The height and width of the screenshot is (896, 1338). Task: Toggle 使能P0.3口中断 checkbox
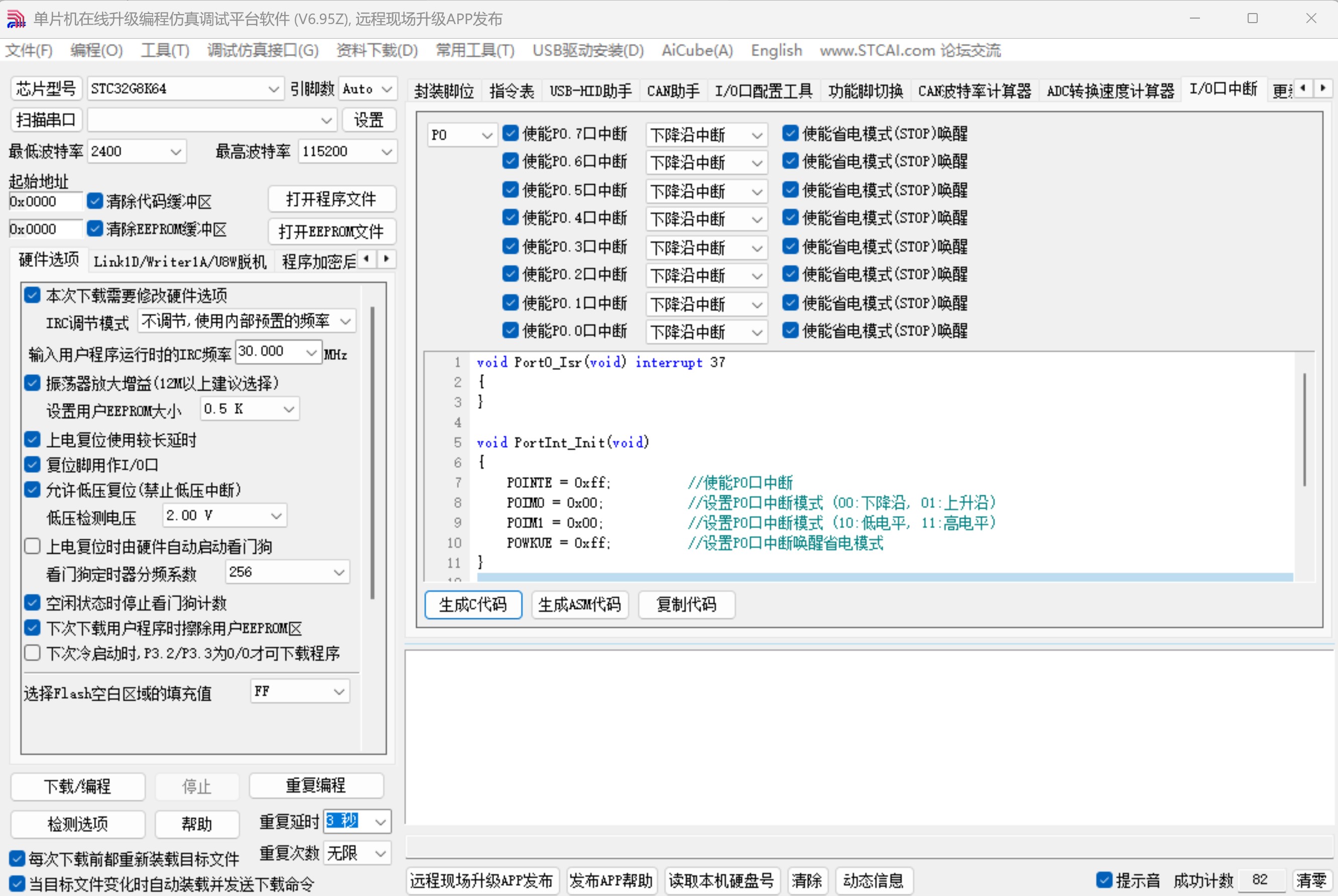coord(511,246)
